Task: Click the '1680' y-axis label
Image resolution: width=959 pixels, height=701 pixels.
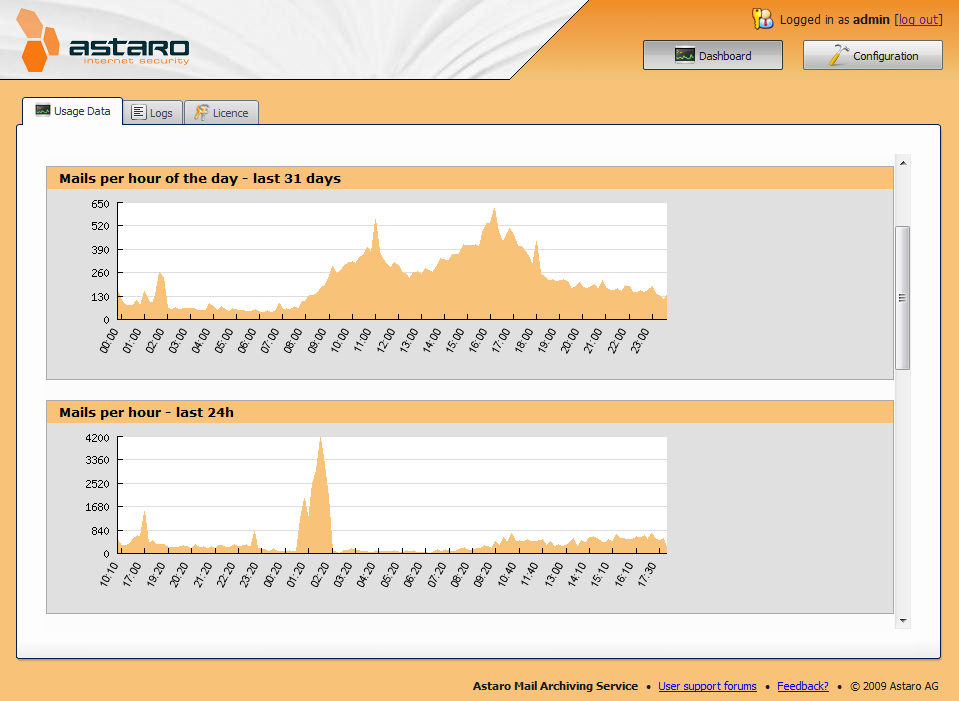Action: pos(98,507)
